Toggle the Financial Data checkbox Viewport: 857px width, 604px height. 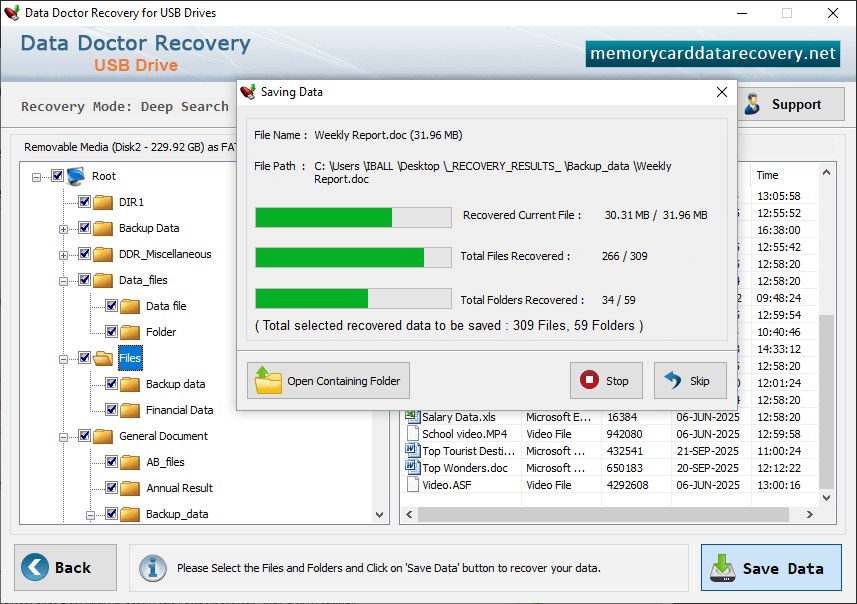(x=111, y=409)
